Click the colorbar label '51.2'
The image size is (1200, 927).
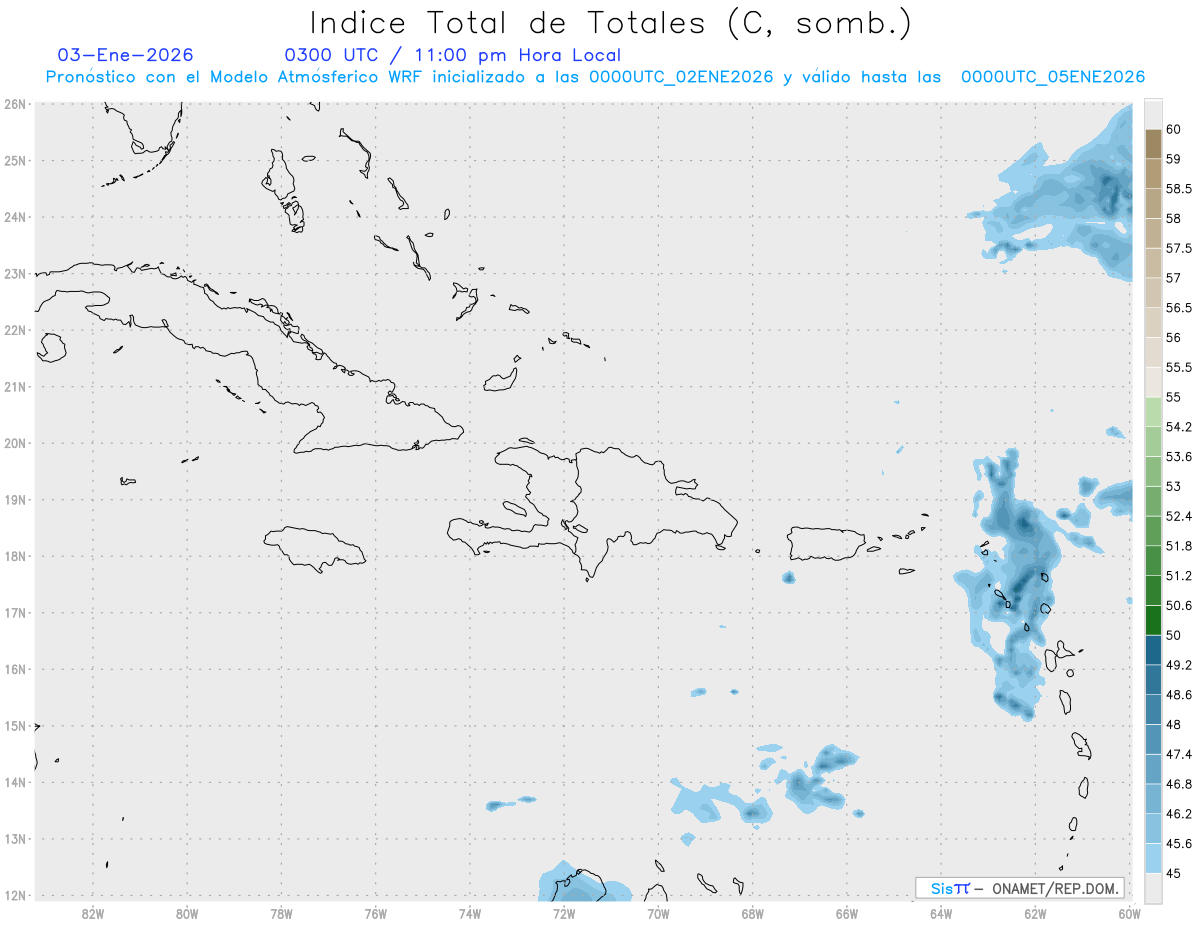[x=1178, y=576]
